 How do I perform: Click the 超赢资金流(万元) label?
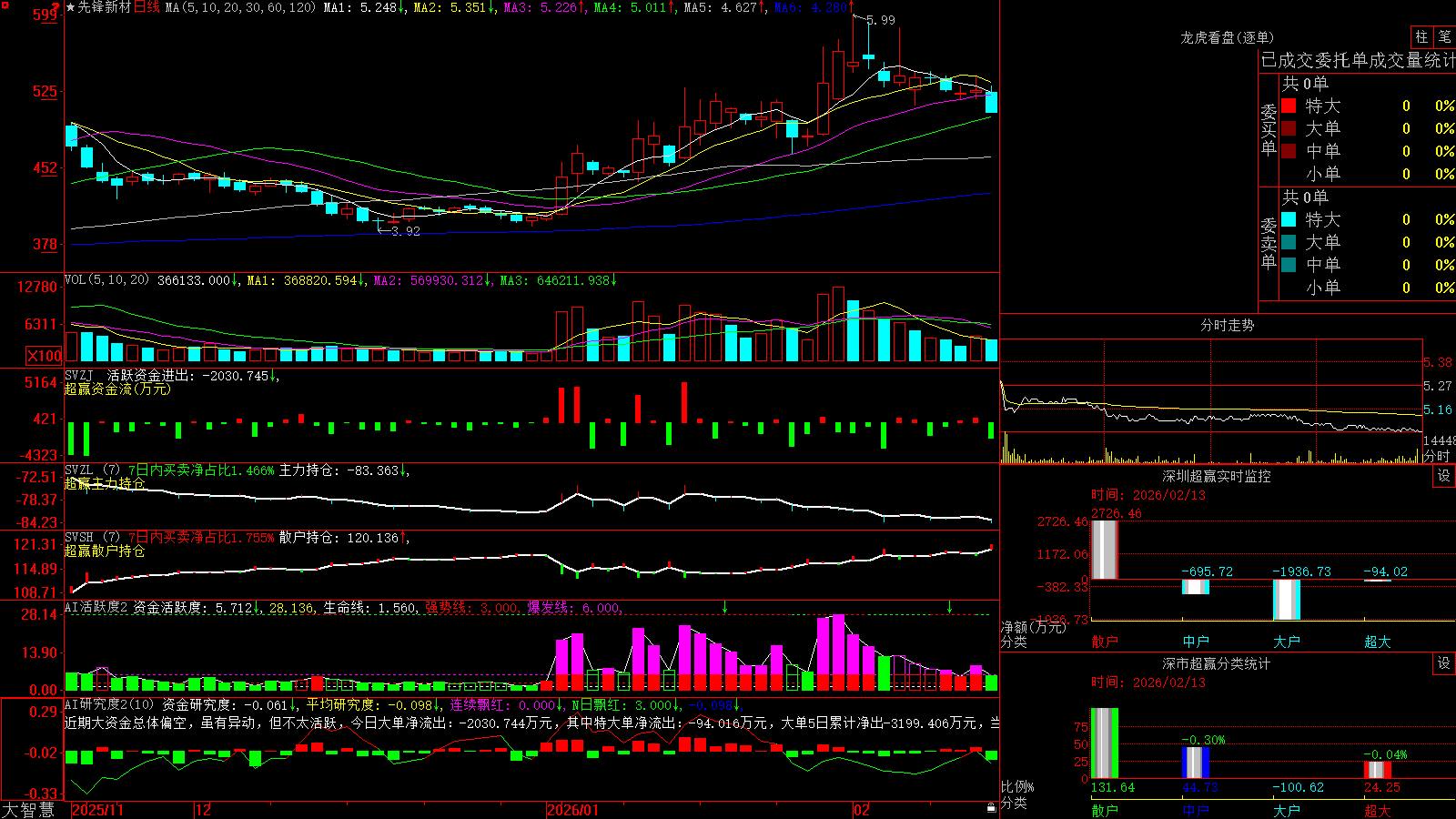pos(117,389)
